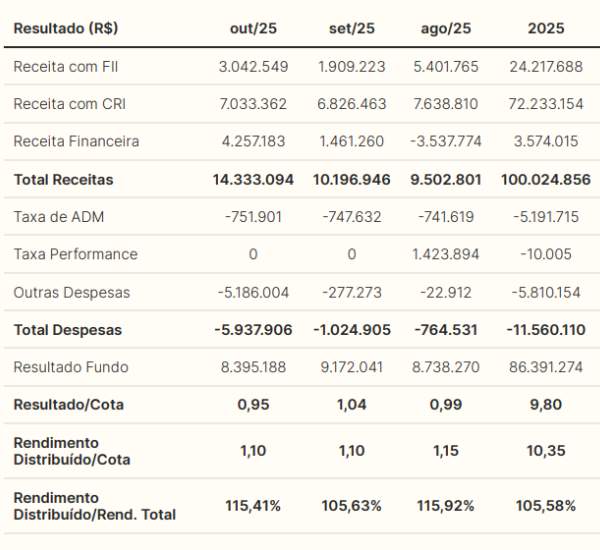The image size is (600, 550).
Task: Select the set/25 column header
Action: [351, 28]
